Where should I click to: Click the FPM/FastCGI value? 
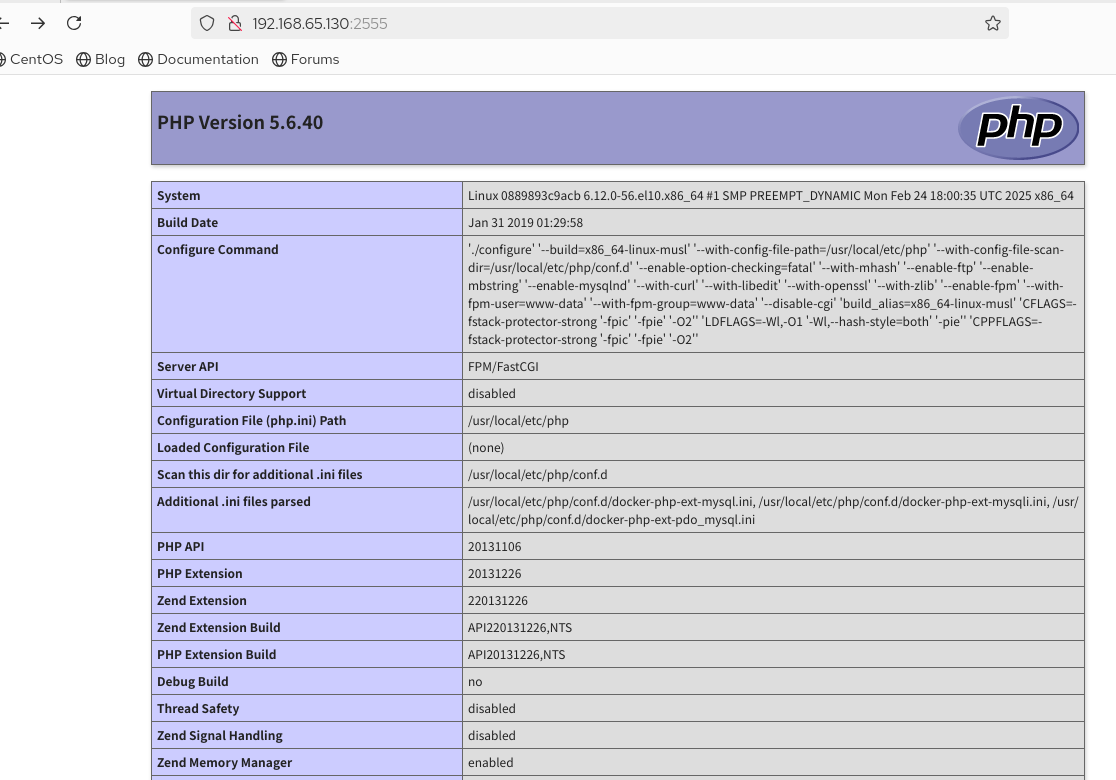click(503, 367)
